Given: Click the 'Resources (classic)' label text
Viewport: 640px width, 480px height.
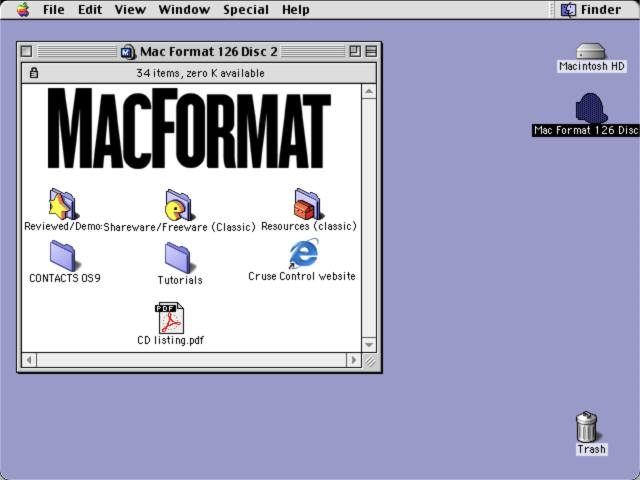Looking at the screenshot, I should pos(309,226).
